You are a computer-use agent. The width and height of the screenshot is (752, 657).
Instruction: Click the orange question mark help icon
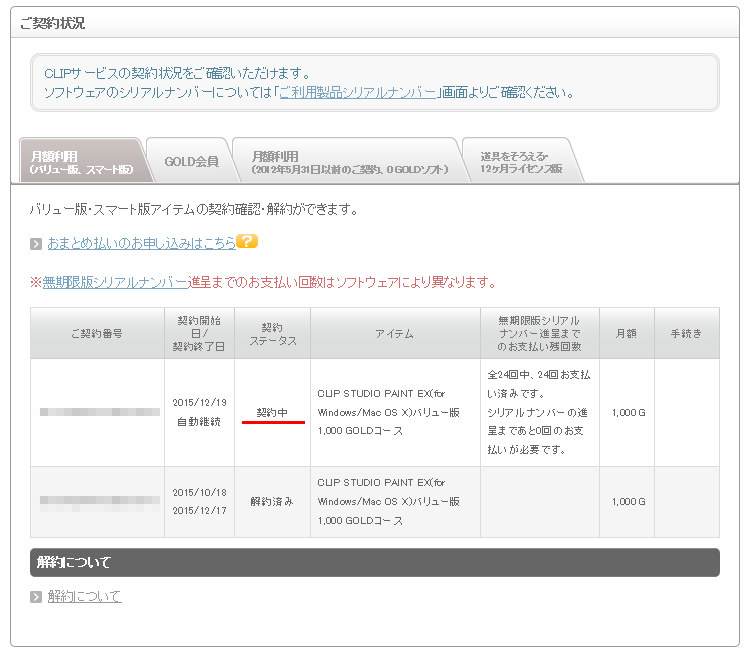(x=247, y=241)
